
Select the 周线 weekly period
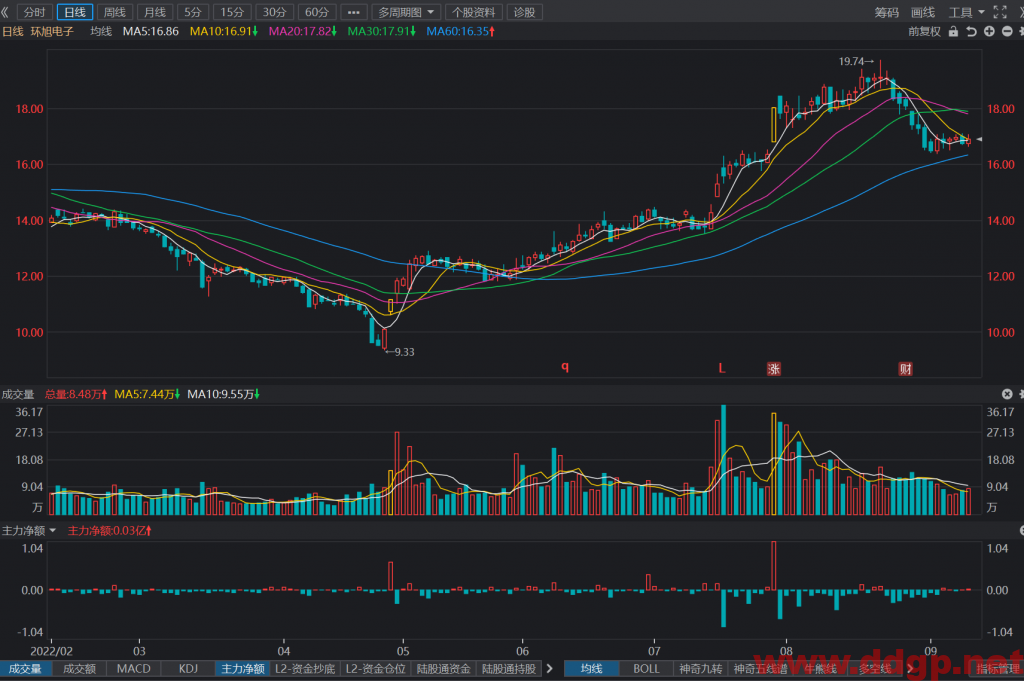(115, 12)
